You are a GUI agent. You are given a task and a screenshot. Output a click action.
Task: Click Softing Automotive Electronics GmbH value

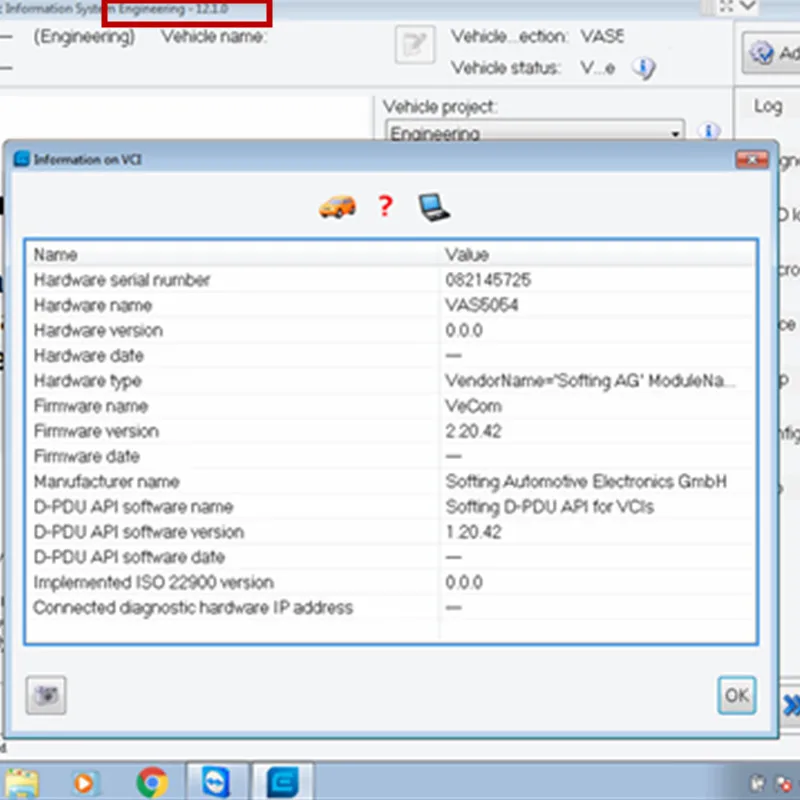586,482
